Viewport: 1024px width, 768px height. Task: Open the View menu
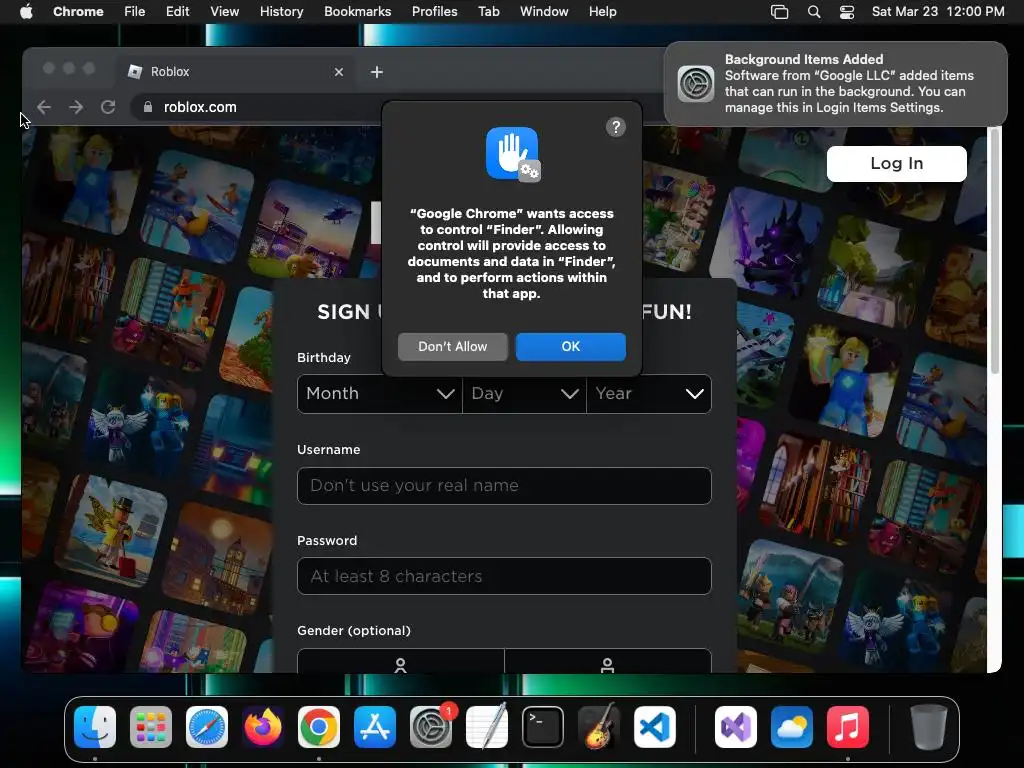tap(224, 12)
